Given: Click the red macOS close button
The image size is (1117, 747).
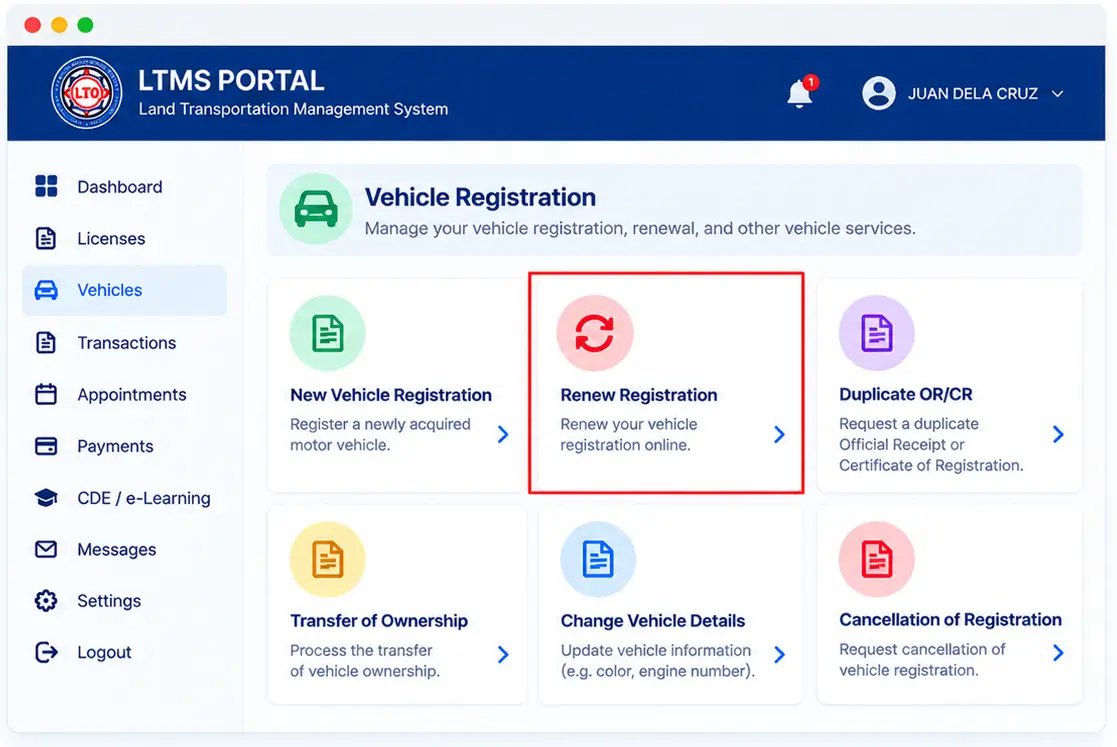Looking at the screenshot, I should coord(33,25).
